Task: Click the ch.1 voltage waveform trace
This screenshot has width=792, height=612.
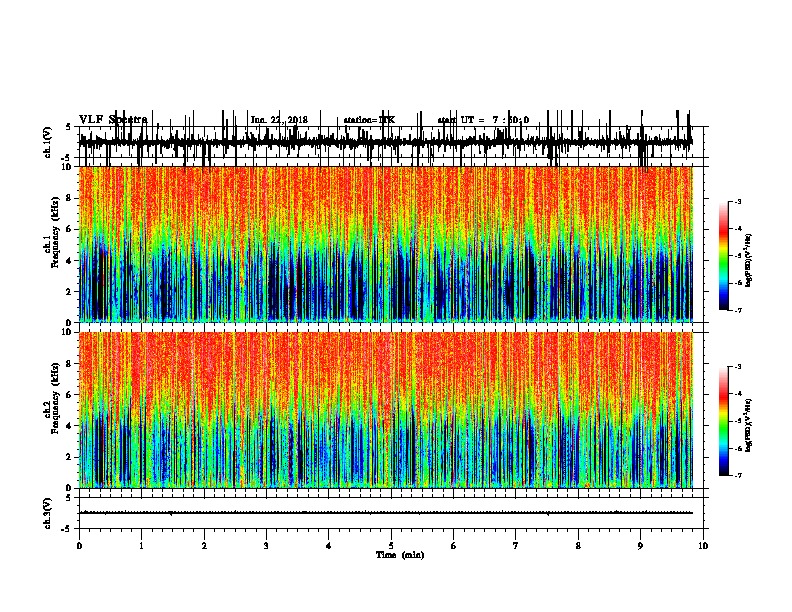Action: [x=386, y=142]
